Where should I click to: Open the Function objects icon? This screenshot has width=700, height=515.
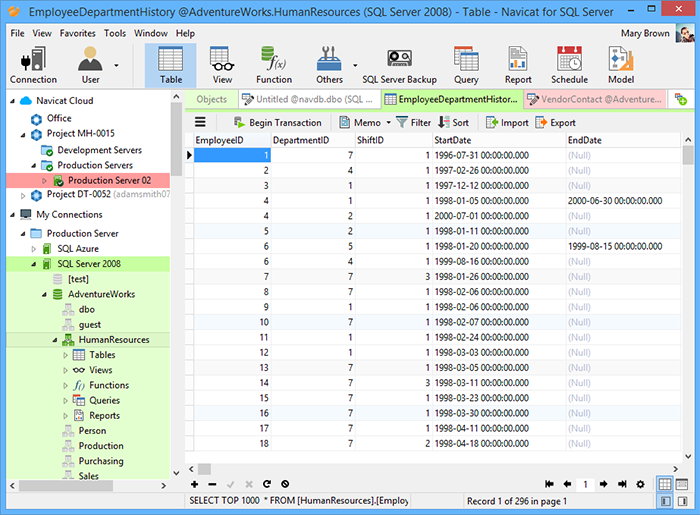click(274, 66)
